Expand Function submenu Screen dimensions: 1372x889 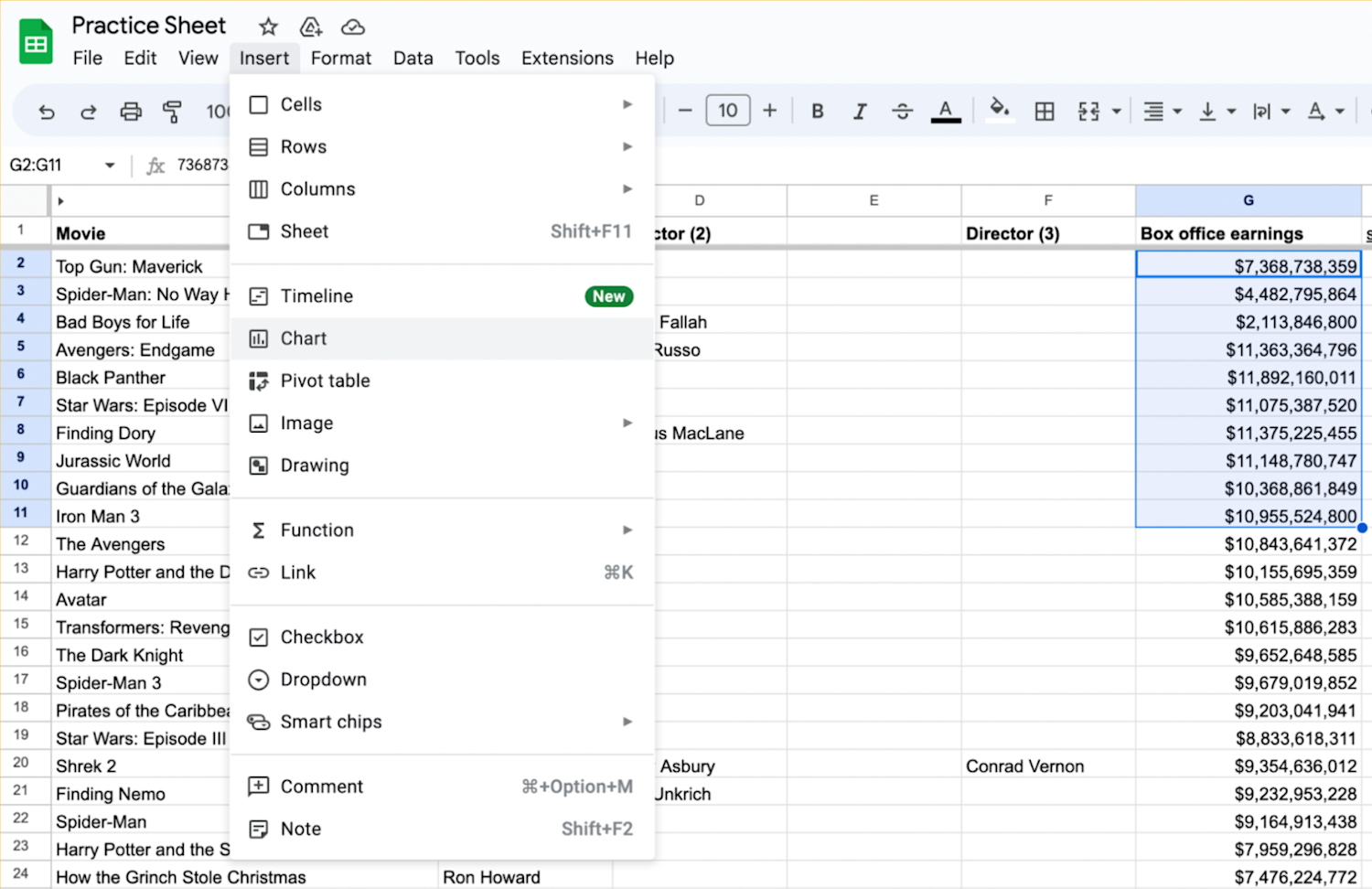(x=442, y=530)
